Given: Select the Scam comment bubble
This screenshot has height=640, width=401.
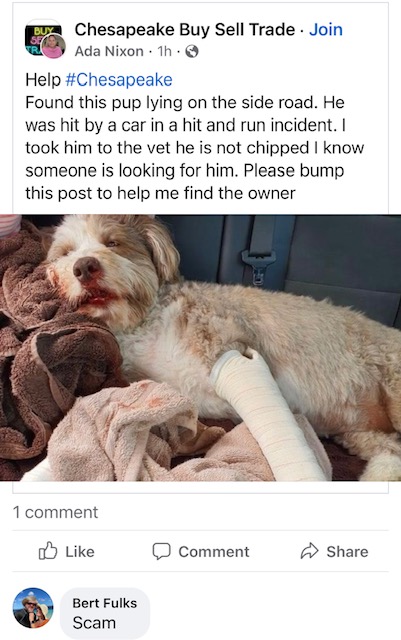Looking at the screenshot, I should click(x=105, y=613).
